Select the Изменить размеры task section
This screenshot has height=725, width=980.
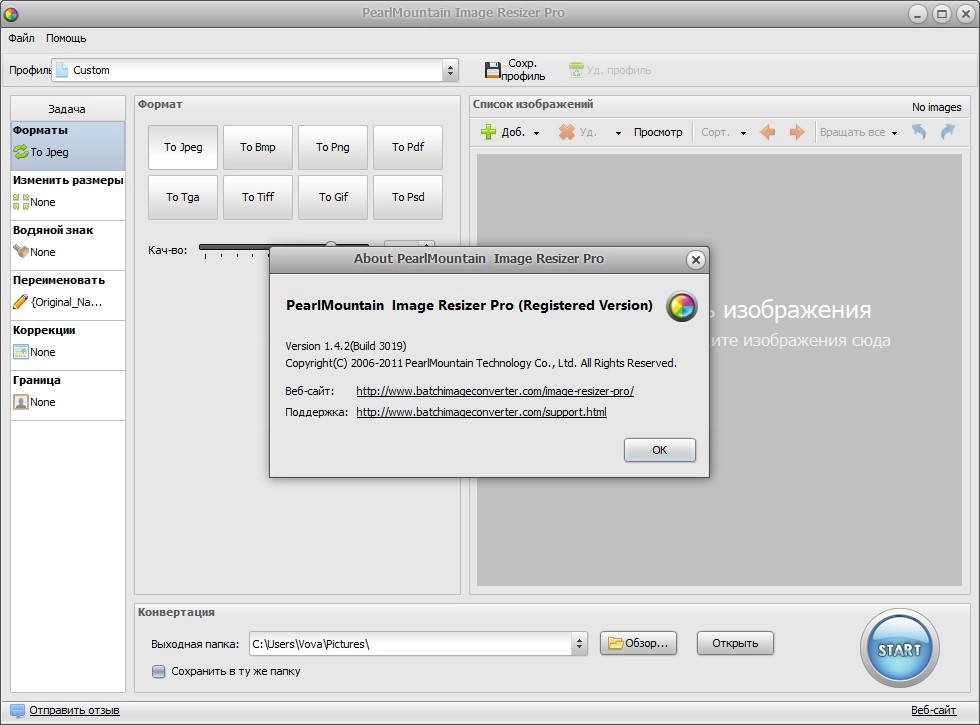[x=68, y=195]
